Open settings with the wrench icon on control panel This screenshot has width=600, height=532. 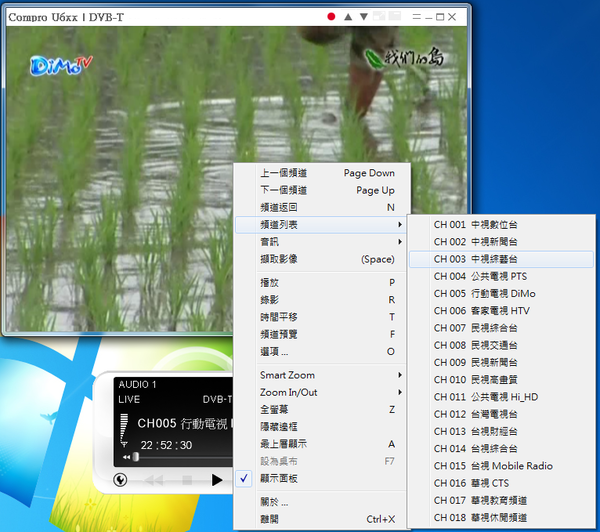coord(121,480)
